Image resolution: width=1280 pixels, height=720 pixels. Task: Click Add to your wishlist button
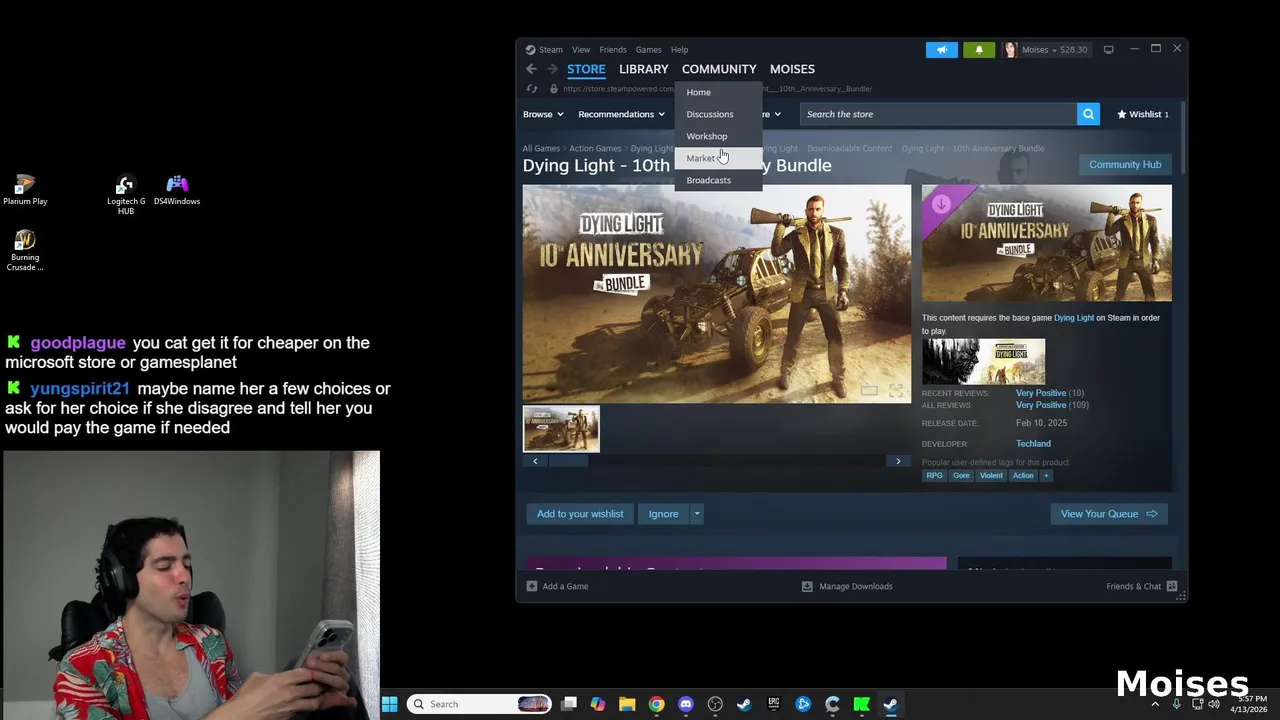(x=580, y=514)
